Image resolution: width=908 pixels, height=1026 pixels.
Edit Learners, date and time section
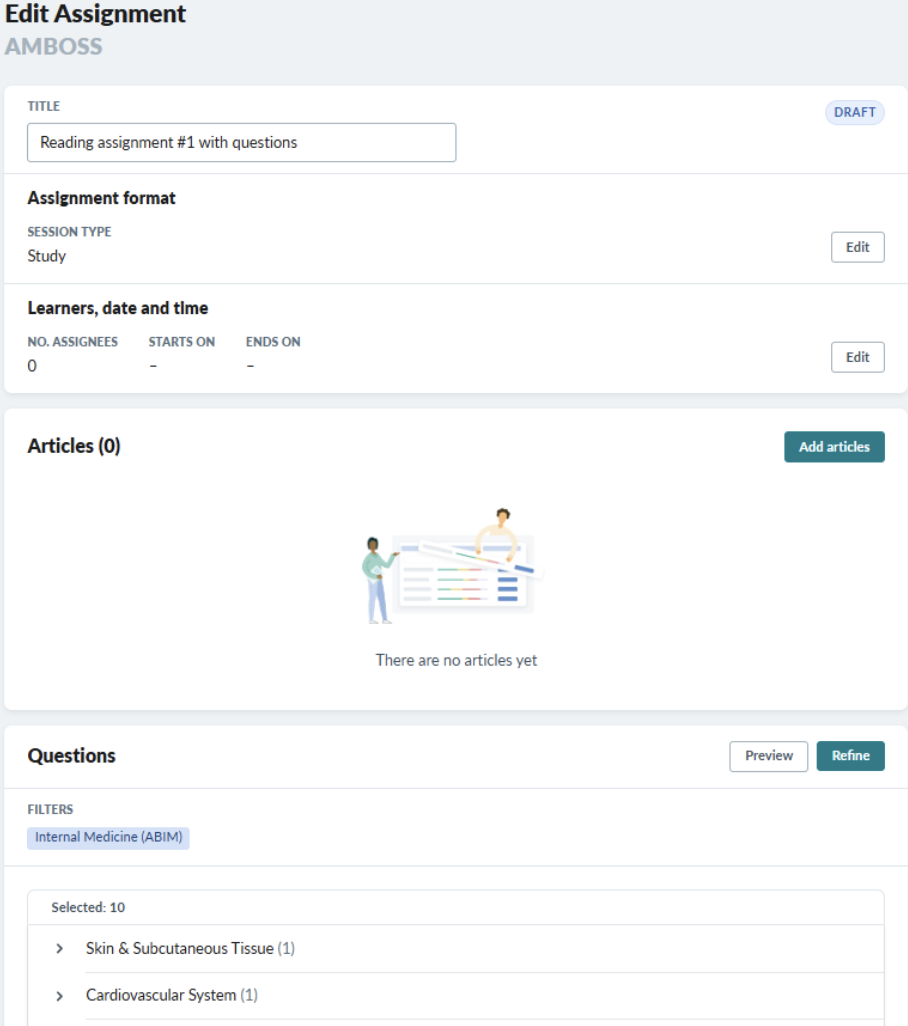coord(858,357)
